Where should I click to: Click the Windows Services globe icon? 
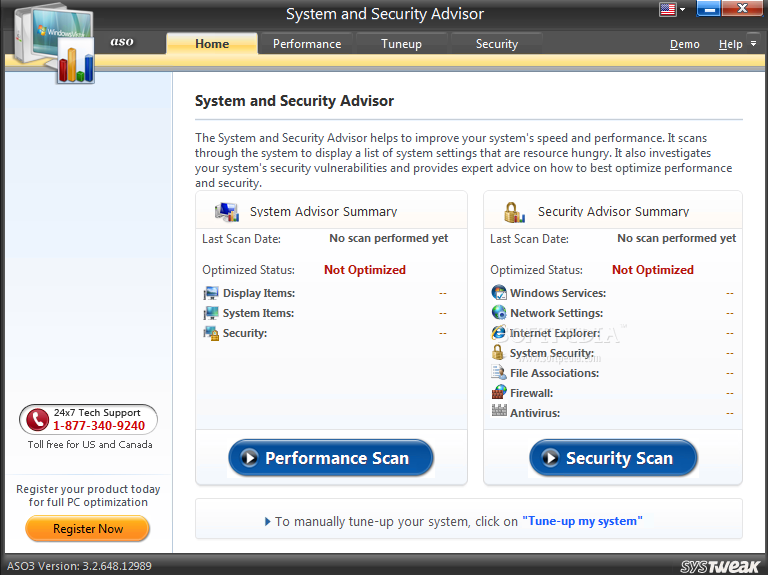pos(499,293)
